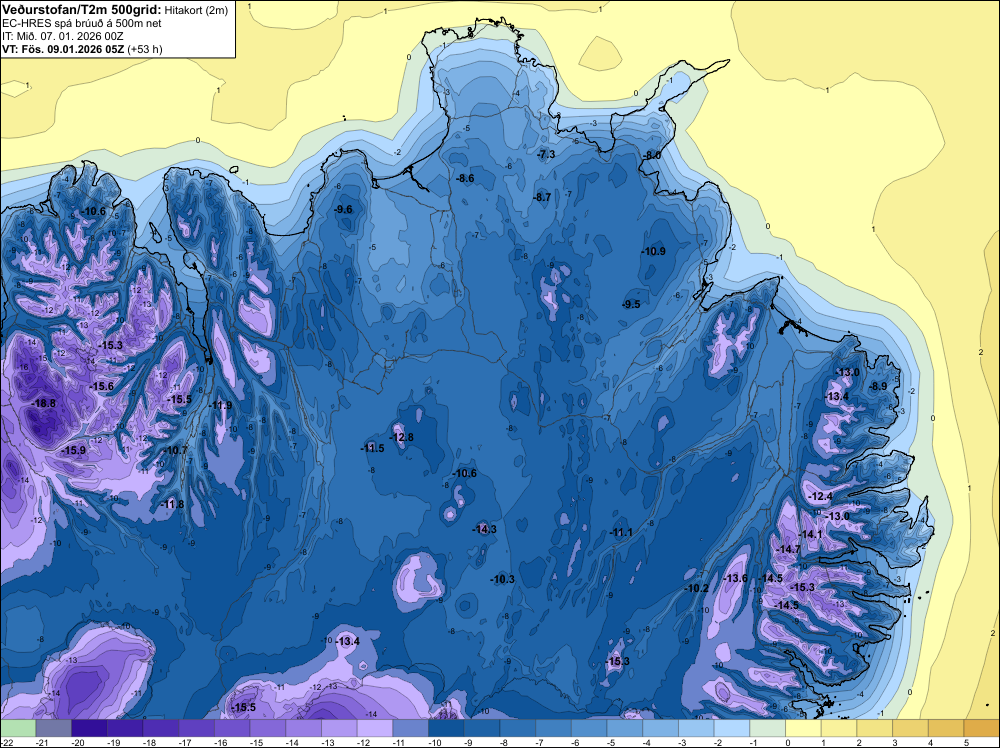Pick the legend swatch above the 2 label
This screenshot has width=1000, height=748.
875,728
